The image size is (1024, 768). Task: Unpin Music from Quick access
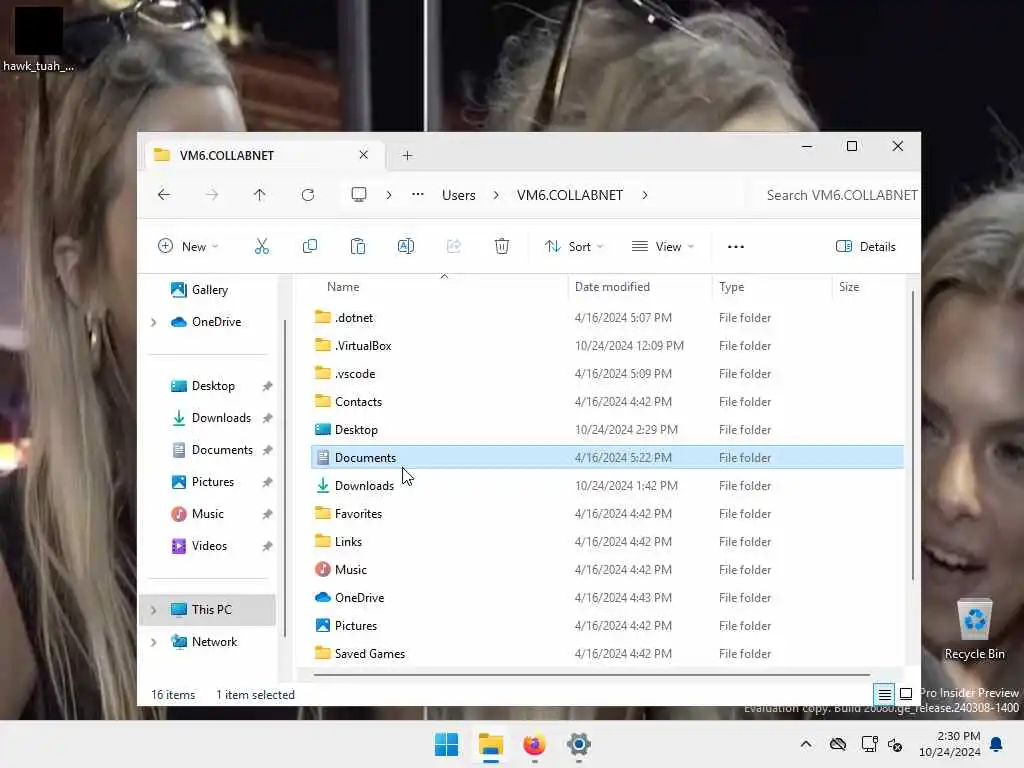coord(267,514)
